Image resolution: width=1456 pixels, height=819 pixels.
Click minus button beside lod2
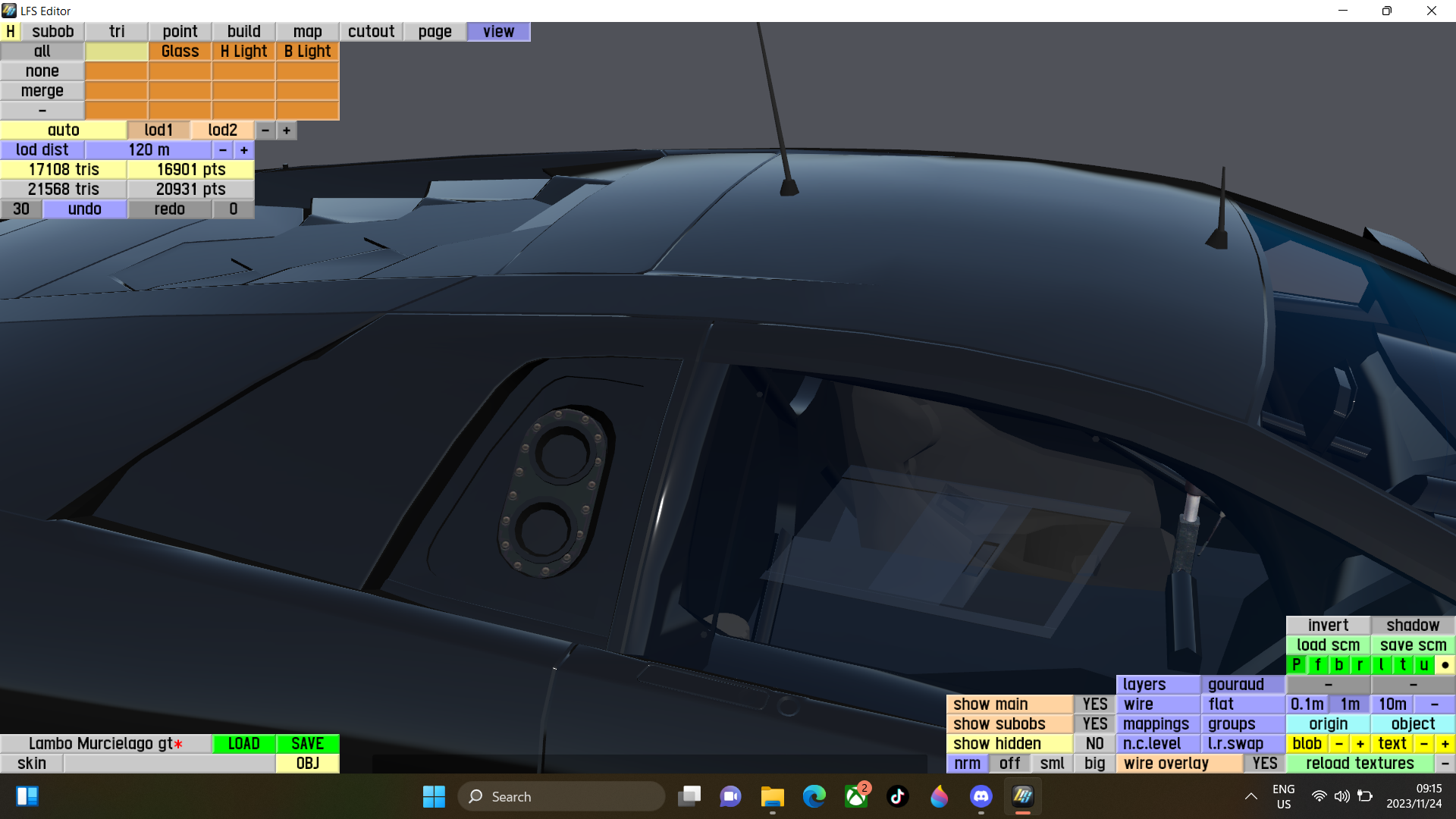point(265,130)
